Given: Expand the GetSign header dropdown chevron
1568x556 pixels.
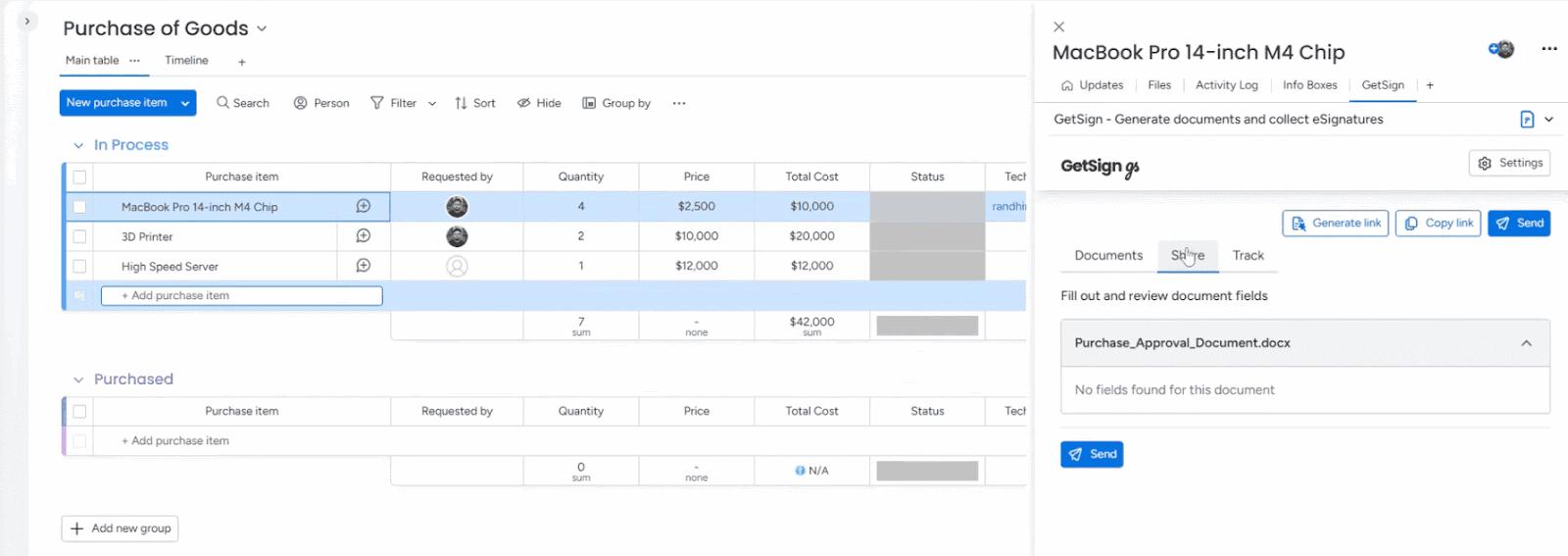Looking at the screenshot, I should coord(1548,120).
